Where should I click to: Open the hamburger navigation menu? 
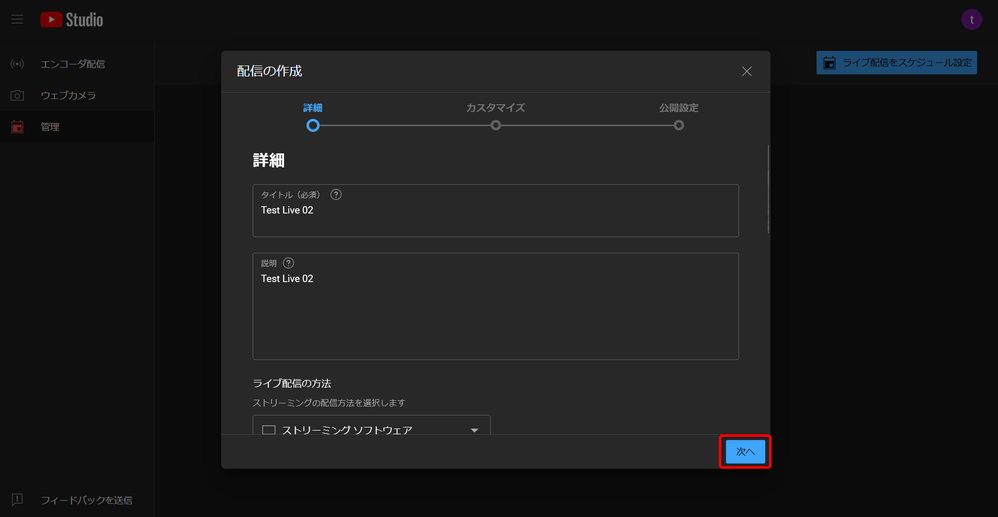(x=17, y=20)
